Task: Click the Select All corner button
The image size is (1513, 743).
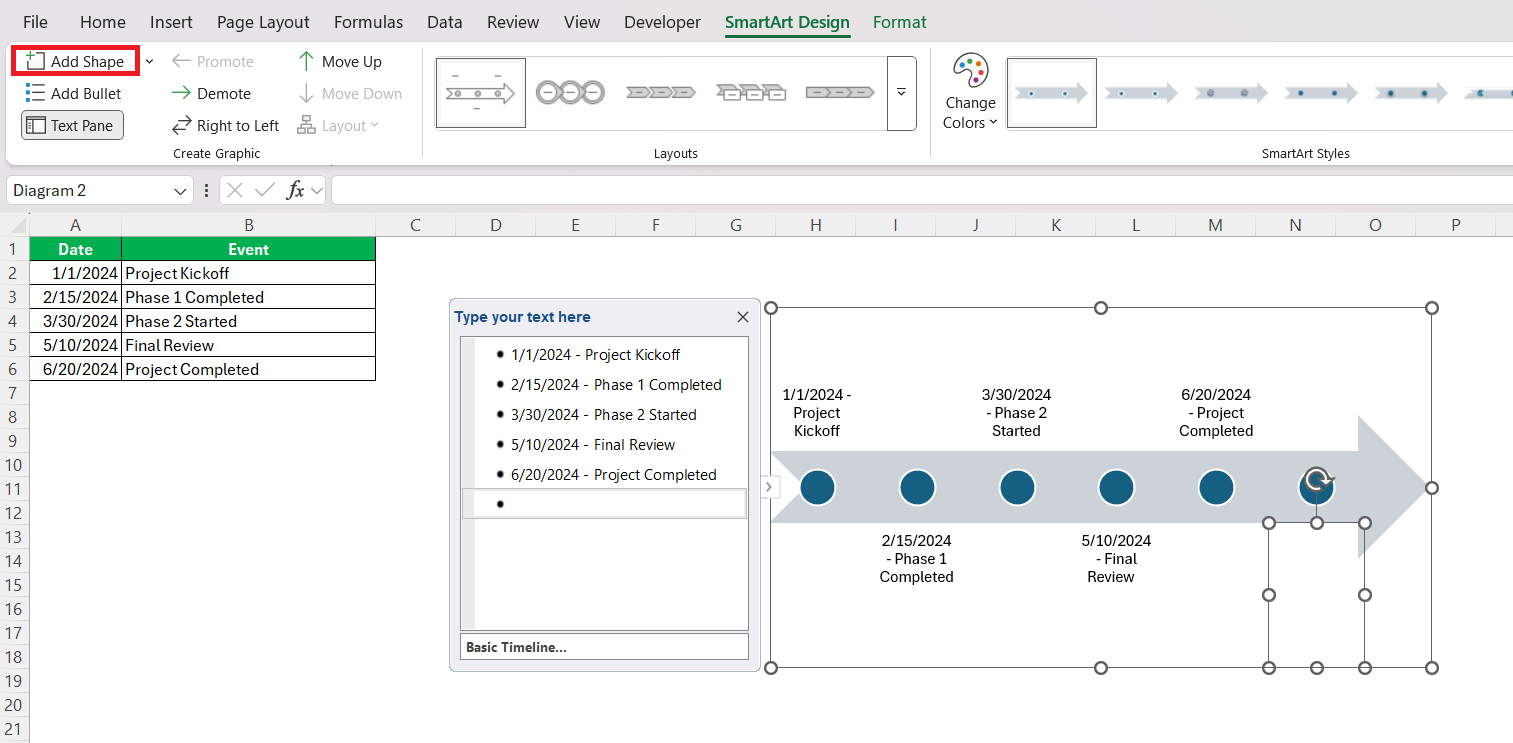Action: pos(14,225)
